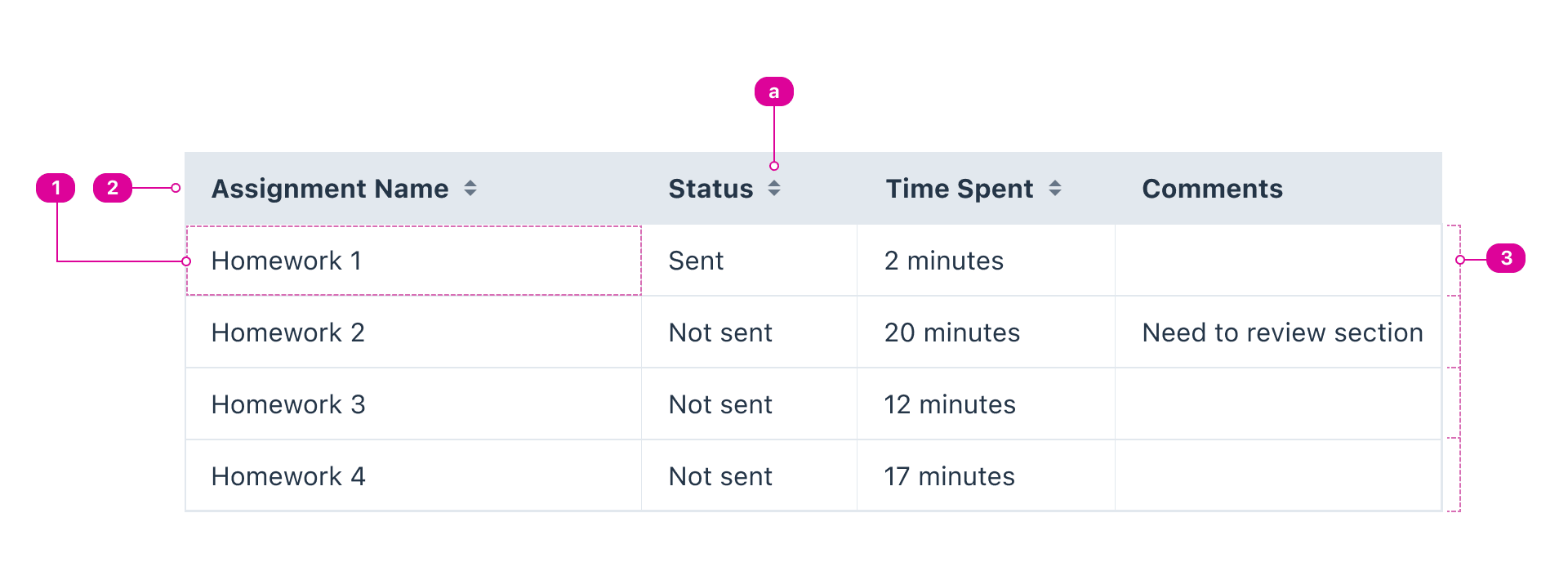Image resolution: width=1568 pixels, height=580 pixels.
Task: Click Homework 2's Not sent status
Action: pos(720,332)
